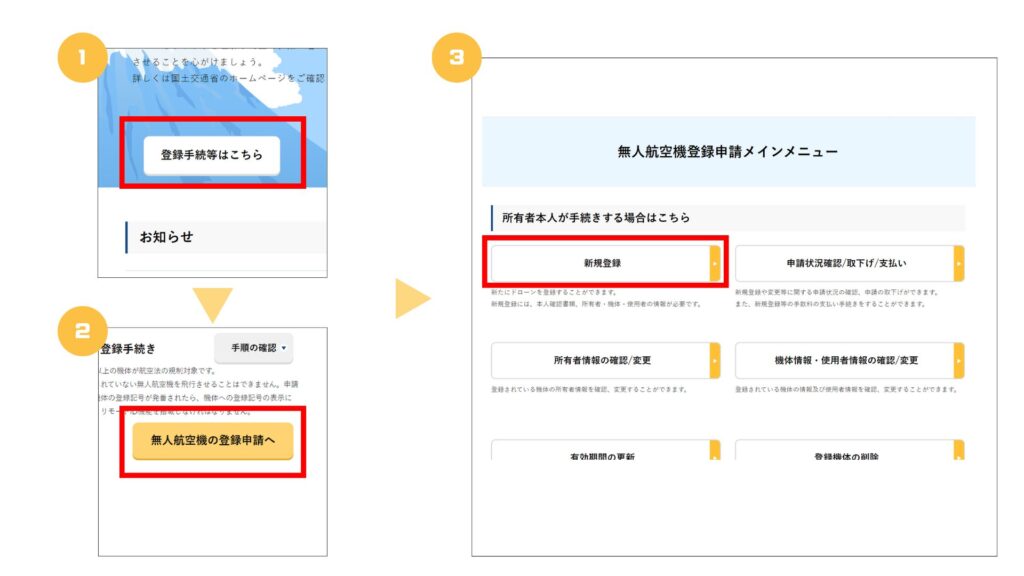
Task: Click the 登録手続等はこちら button
Action: tap(211, 155)
